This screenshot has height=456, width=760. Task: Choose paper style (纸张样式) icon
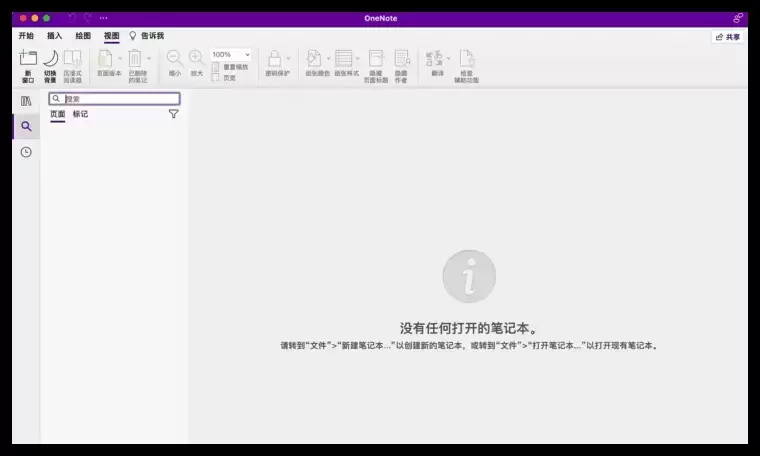[344, 59]
